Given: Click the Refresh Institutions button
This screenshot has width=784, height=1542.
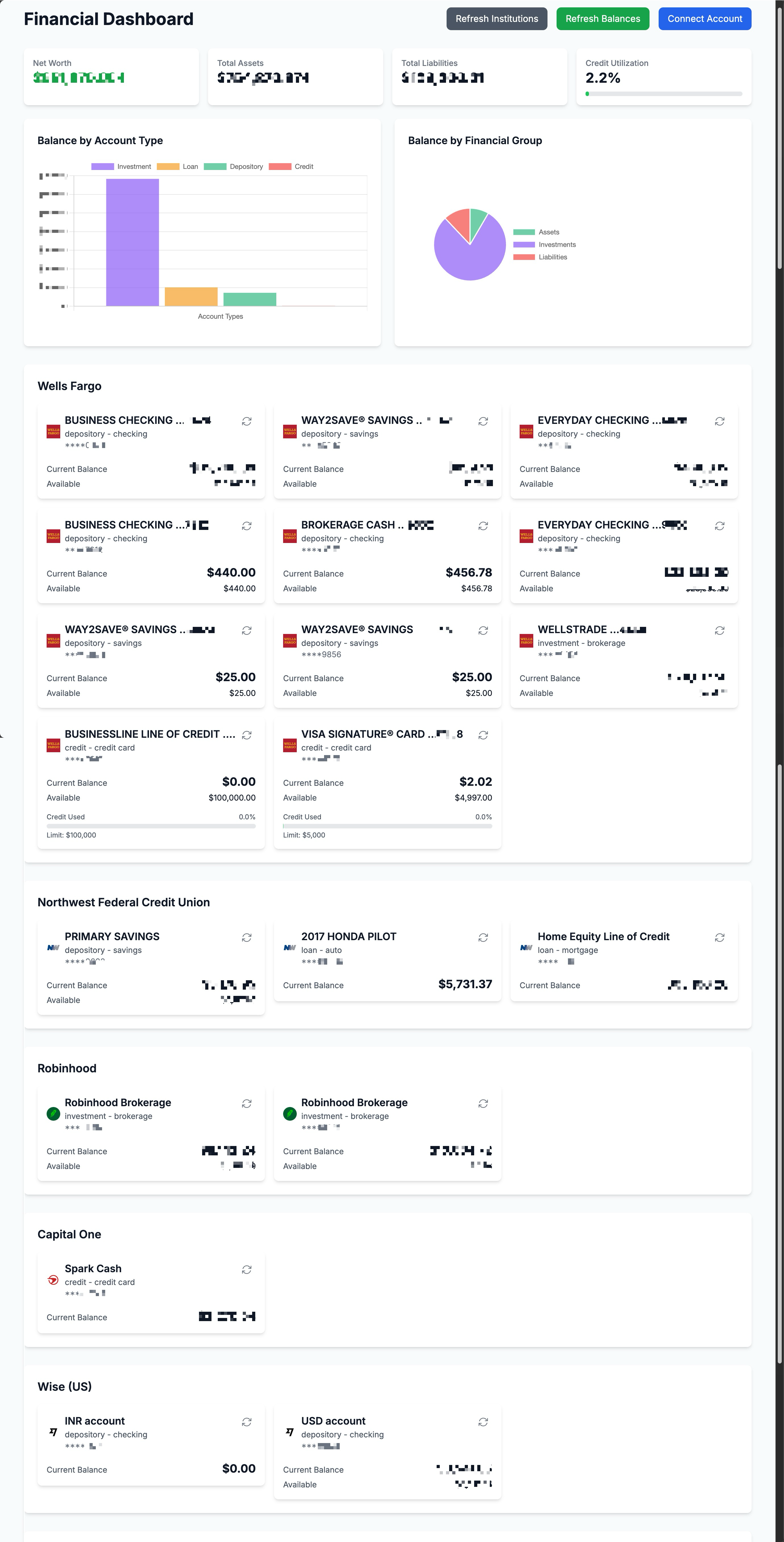Looking at the screenshot, I should (496, 18).
